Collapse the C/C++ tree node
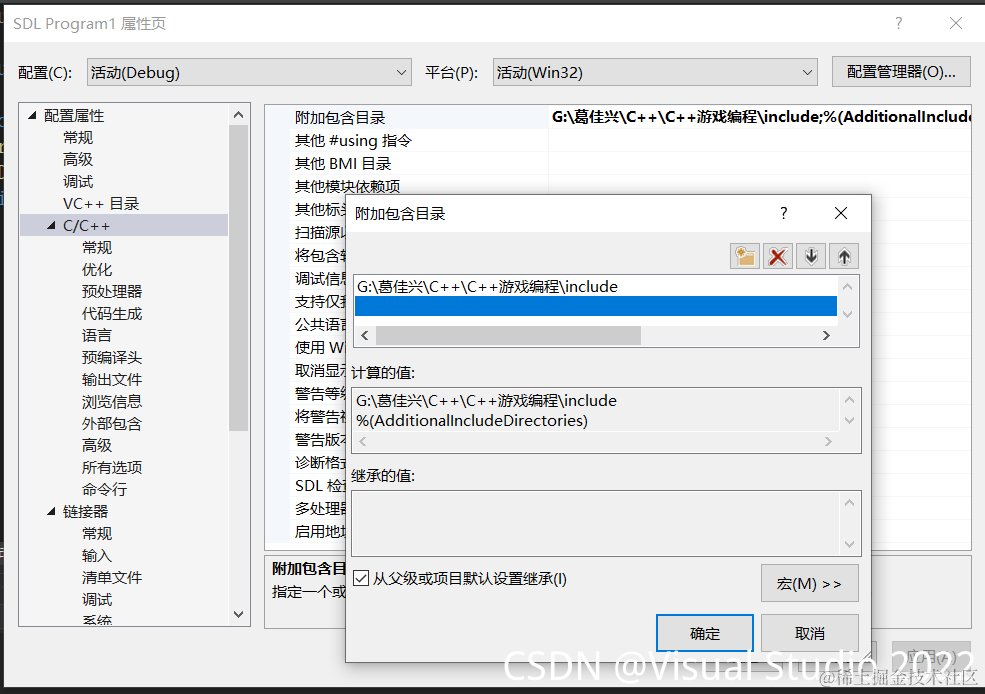Image resolution: width=985 pixels, height=694 pixels. pos(52,225)
